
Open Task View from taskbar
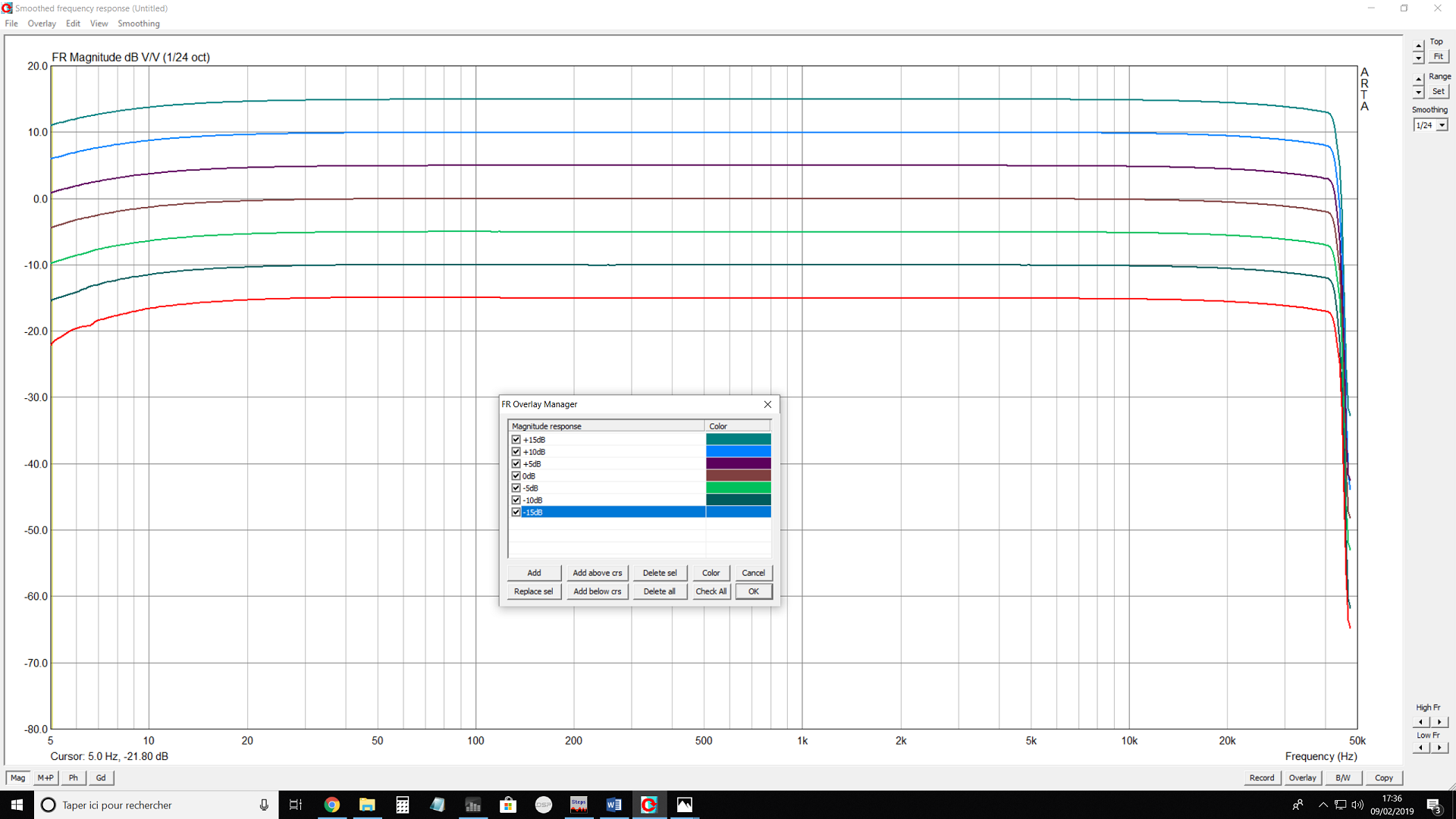tap(296, 805)
